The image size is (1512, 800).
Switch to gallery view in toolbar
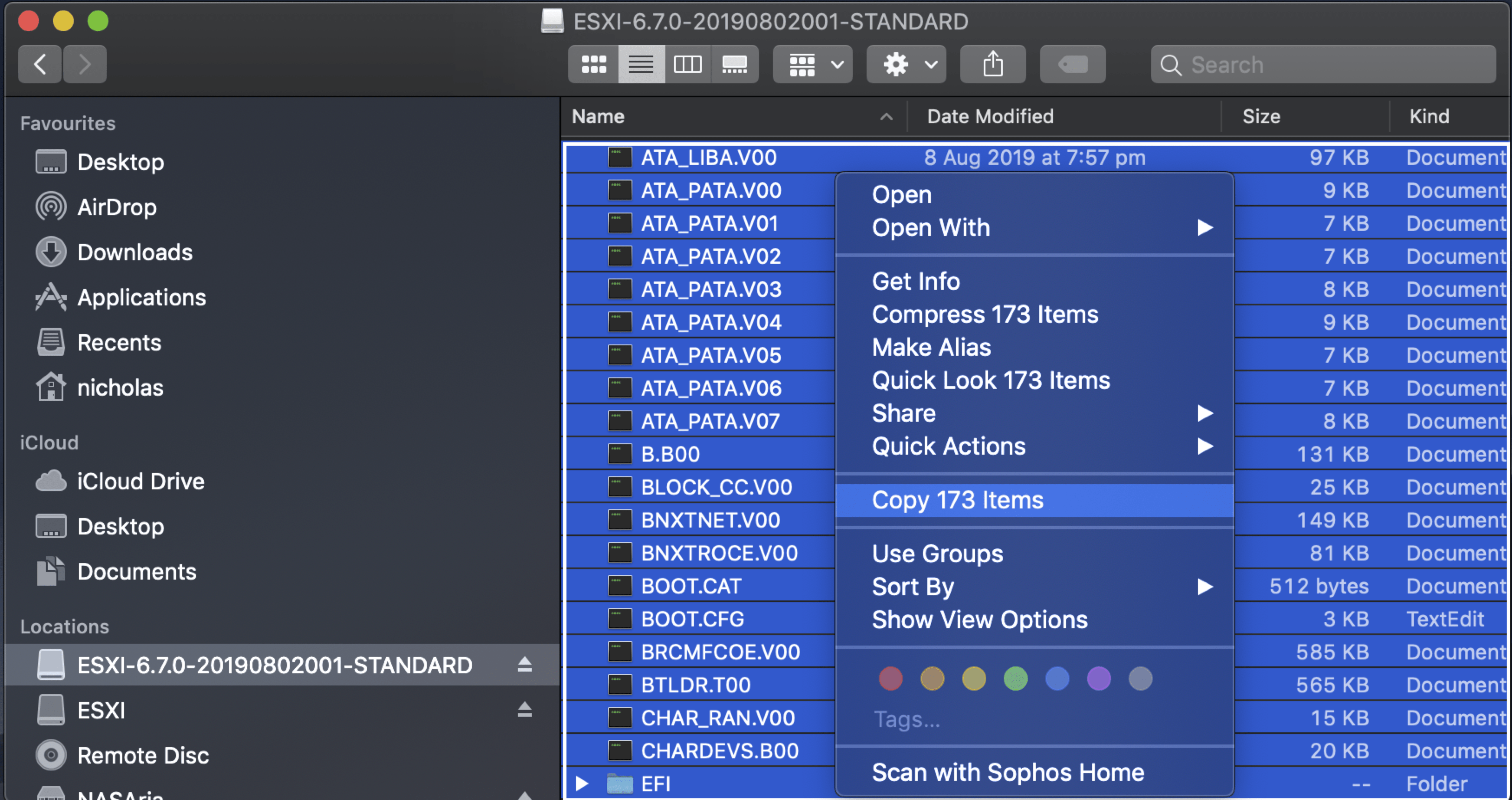[x=734, y=65]
